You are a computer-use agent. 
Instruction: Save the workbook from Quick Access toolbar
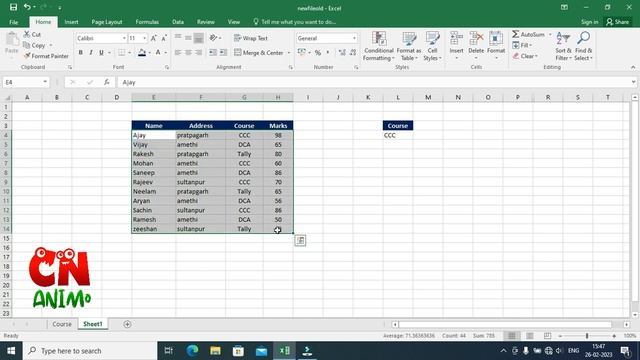pyautogui.click(x=13, y=7)
